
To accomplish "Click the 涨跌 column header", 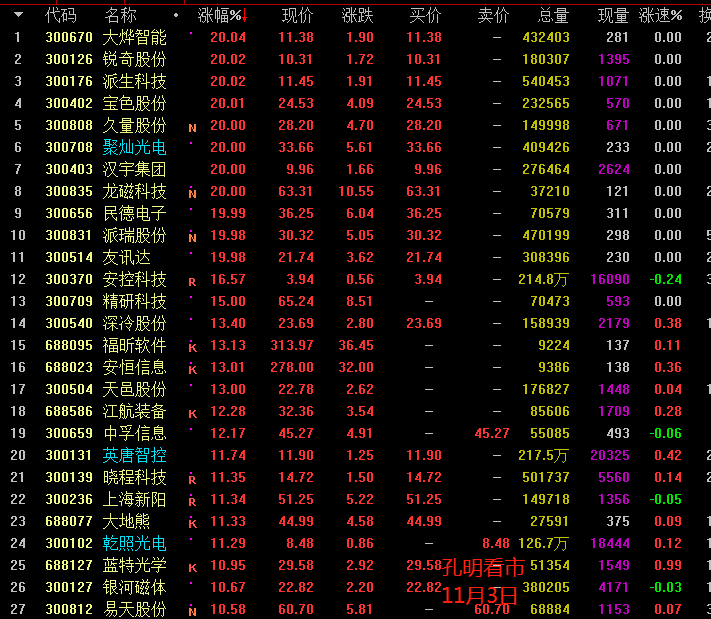I will (x=357, y=15).
